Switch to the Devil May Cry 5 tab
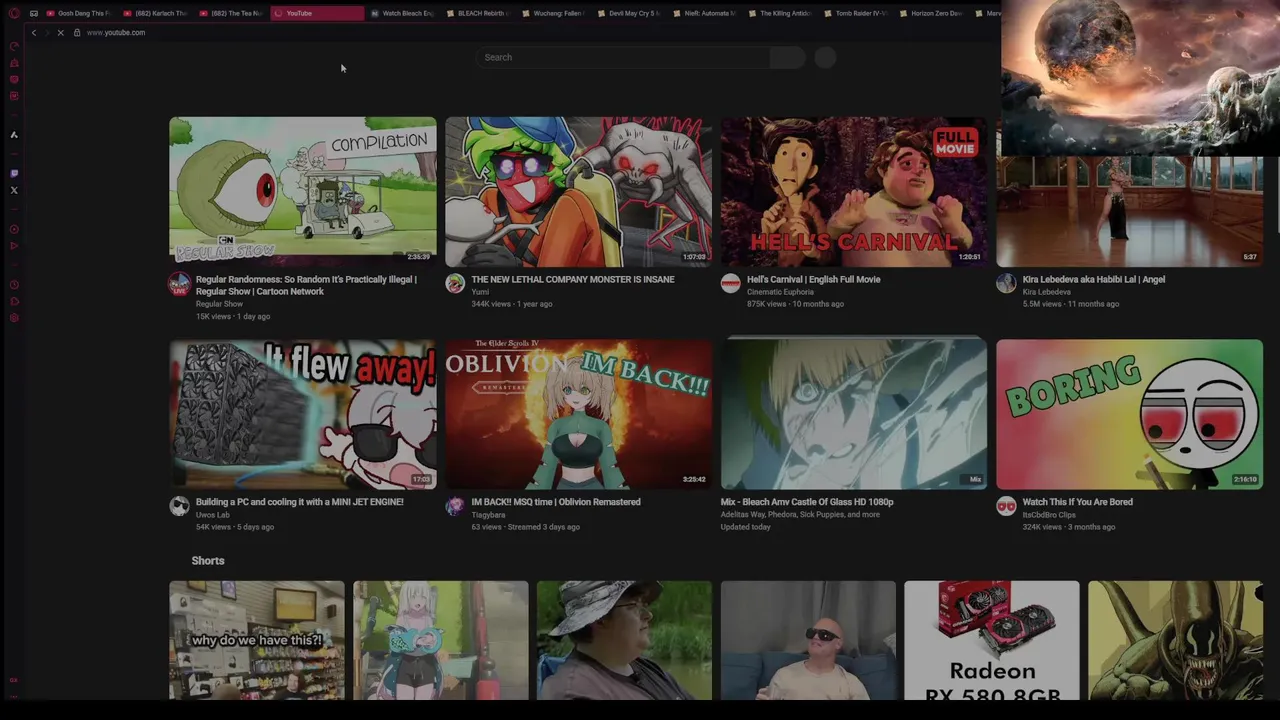The height and width of the screenshot is (720, 1280). pyautogui.click(x=629, y=13)
